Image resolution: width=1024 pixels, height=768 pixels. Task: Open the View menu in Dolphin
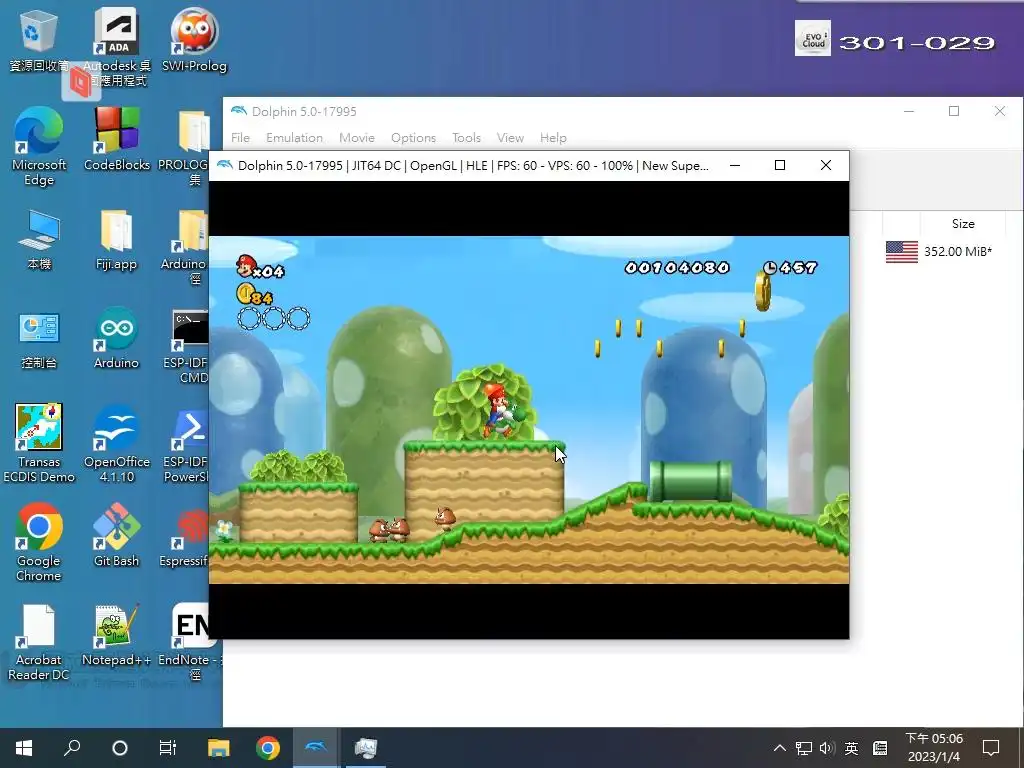510,138
